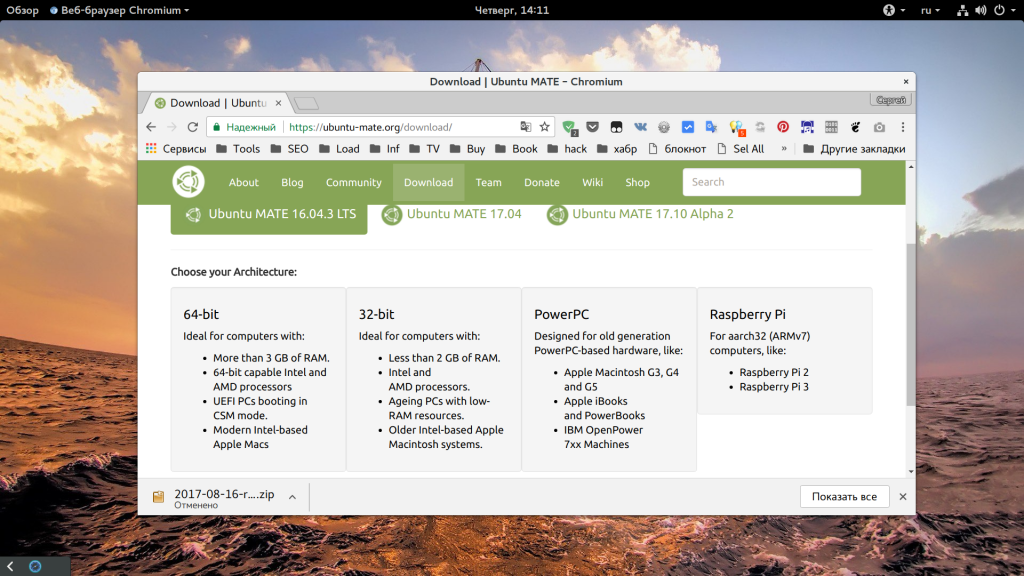Select the 32-bit architecture heading

click(376, 314)
